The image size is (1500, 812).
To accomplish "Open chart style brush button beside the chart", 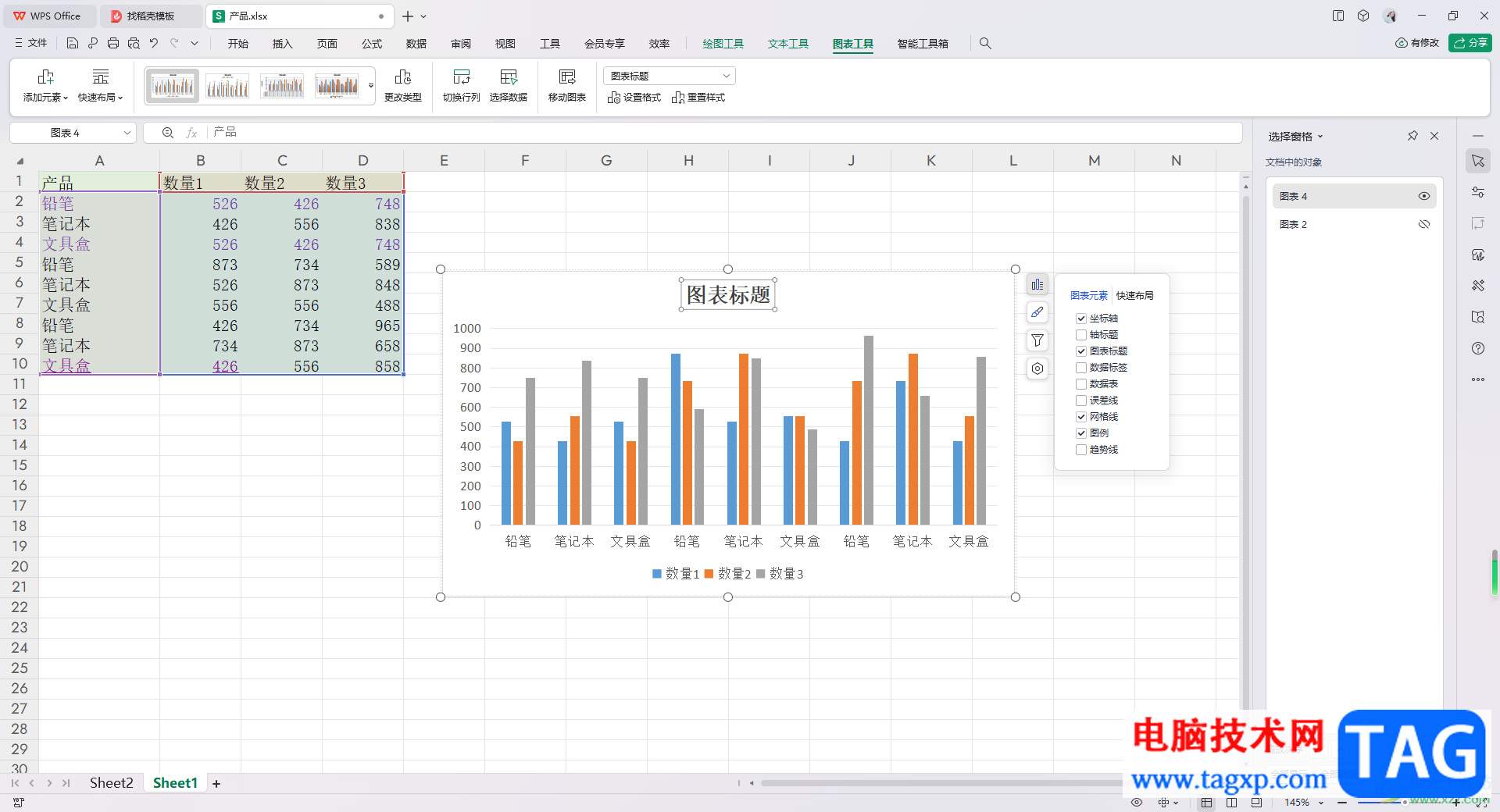I will 1037,312.
